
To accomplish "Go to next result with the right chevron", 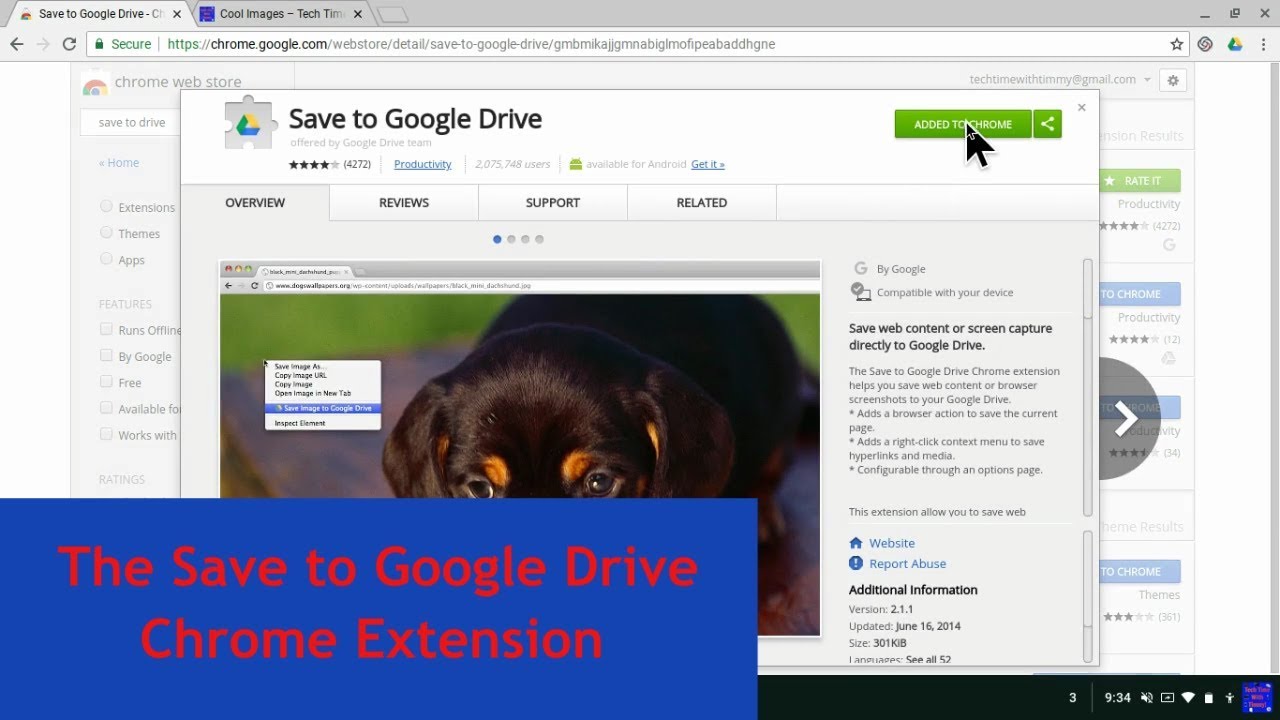I will pyautogui.click(x=1126, y=418).
